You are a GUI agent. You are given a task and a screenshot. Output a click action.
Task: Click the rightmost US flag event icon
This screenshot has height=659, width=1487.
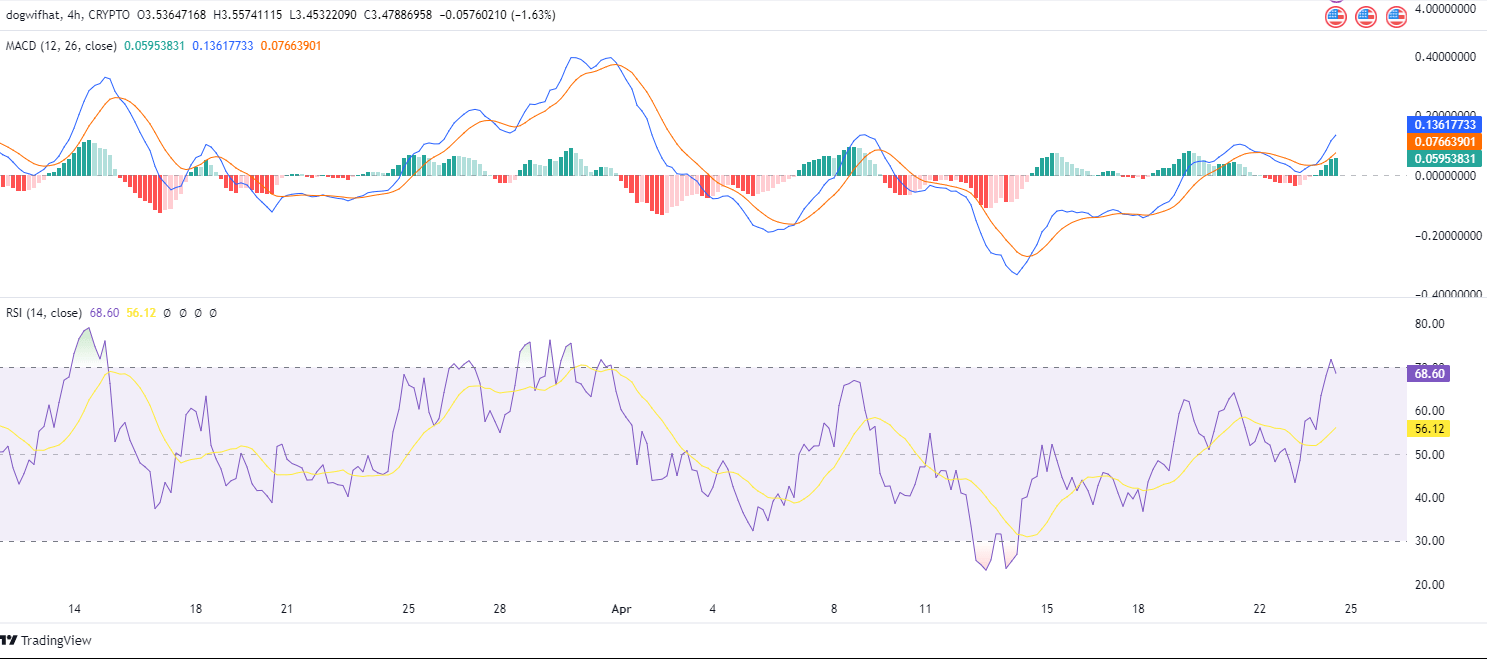coord(1397,16)
